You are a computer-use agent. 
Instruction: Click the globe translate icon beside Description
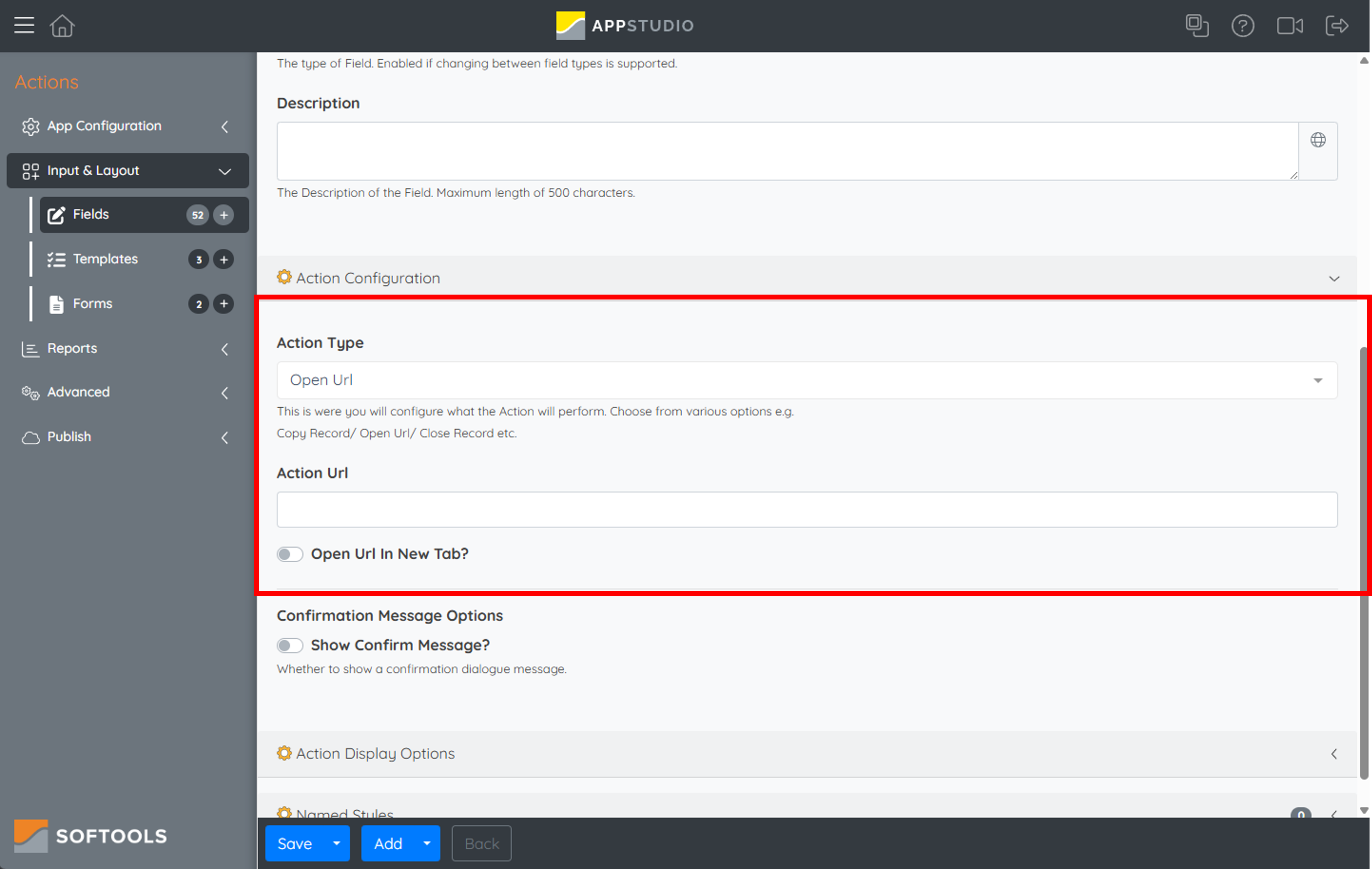1318,140
